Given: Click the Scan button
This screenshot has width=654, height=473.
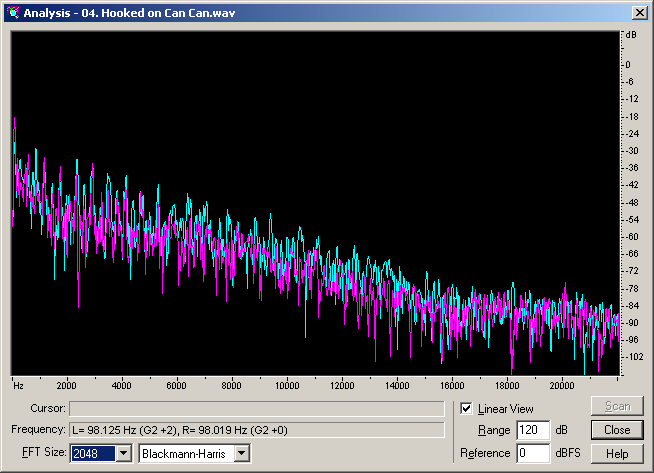Looking at the screenshot, I should click(617, 407).
